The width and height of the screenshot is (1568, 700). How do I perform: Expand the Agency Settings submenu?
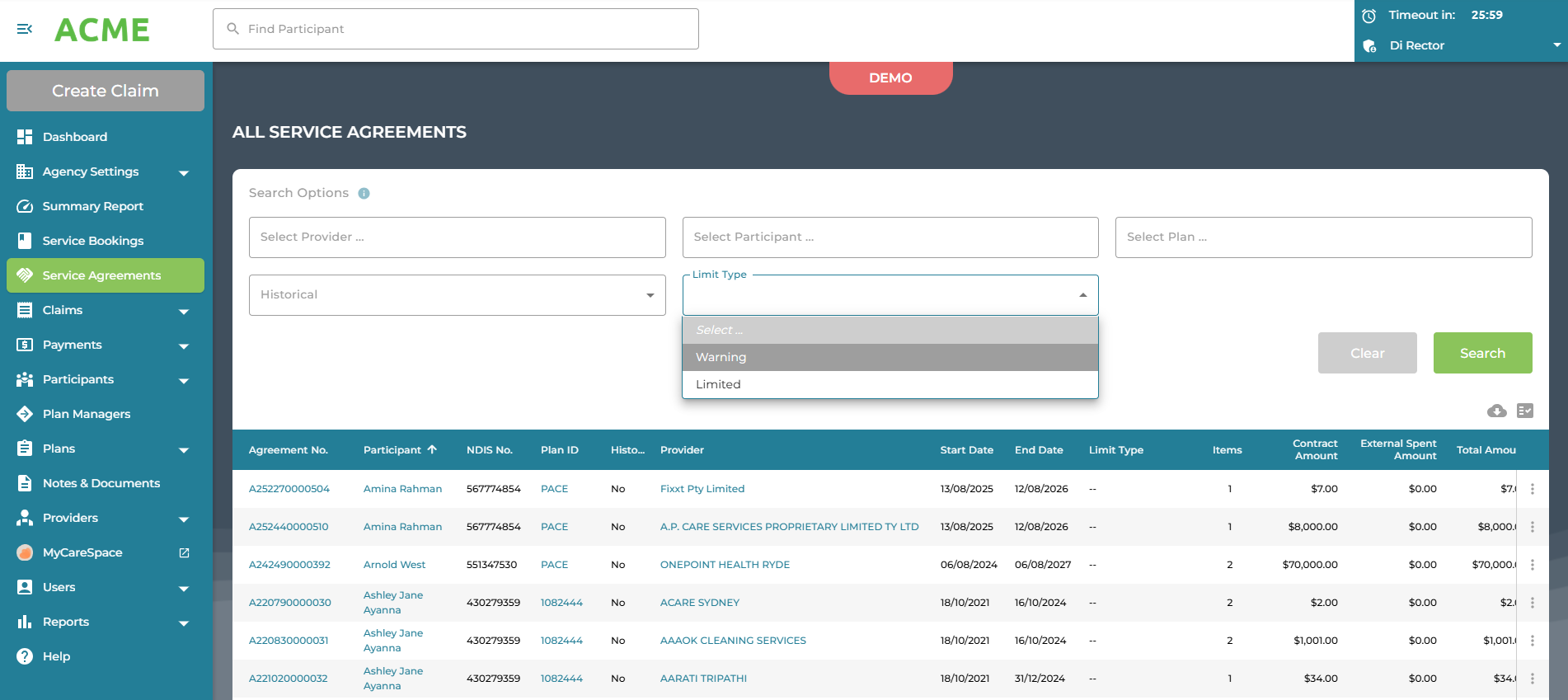[x=184, y=172]
